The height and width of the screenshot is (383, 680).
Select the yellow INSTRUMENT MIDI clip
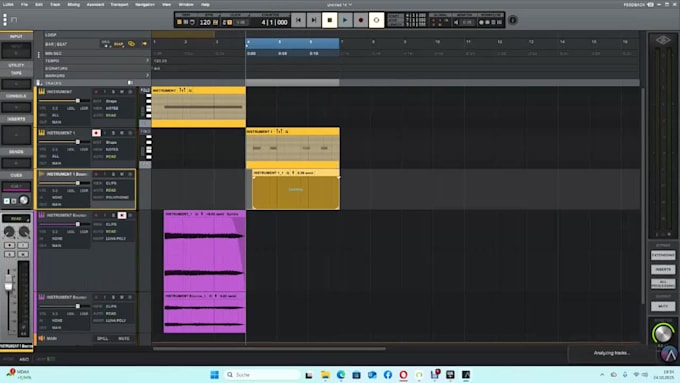[x=199, y=107]
